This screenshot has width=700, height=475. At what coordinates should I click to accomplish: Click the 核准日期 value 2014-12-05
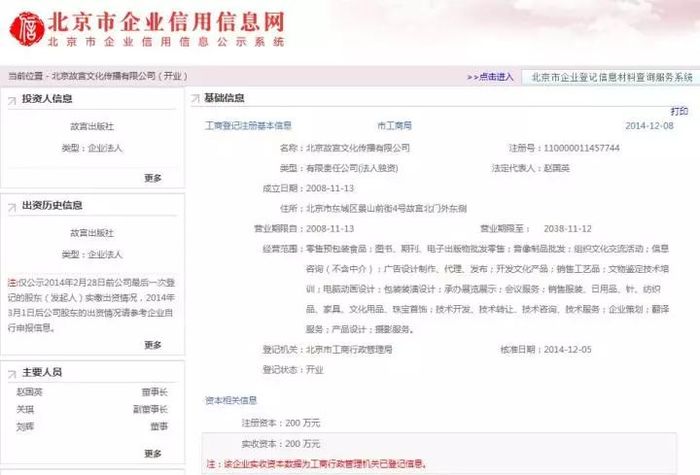567,350
